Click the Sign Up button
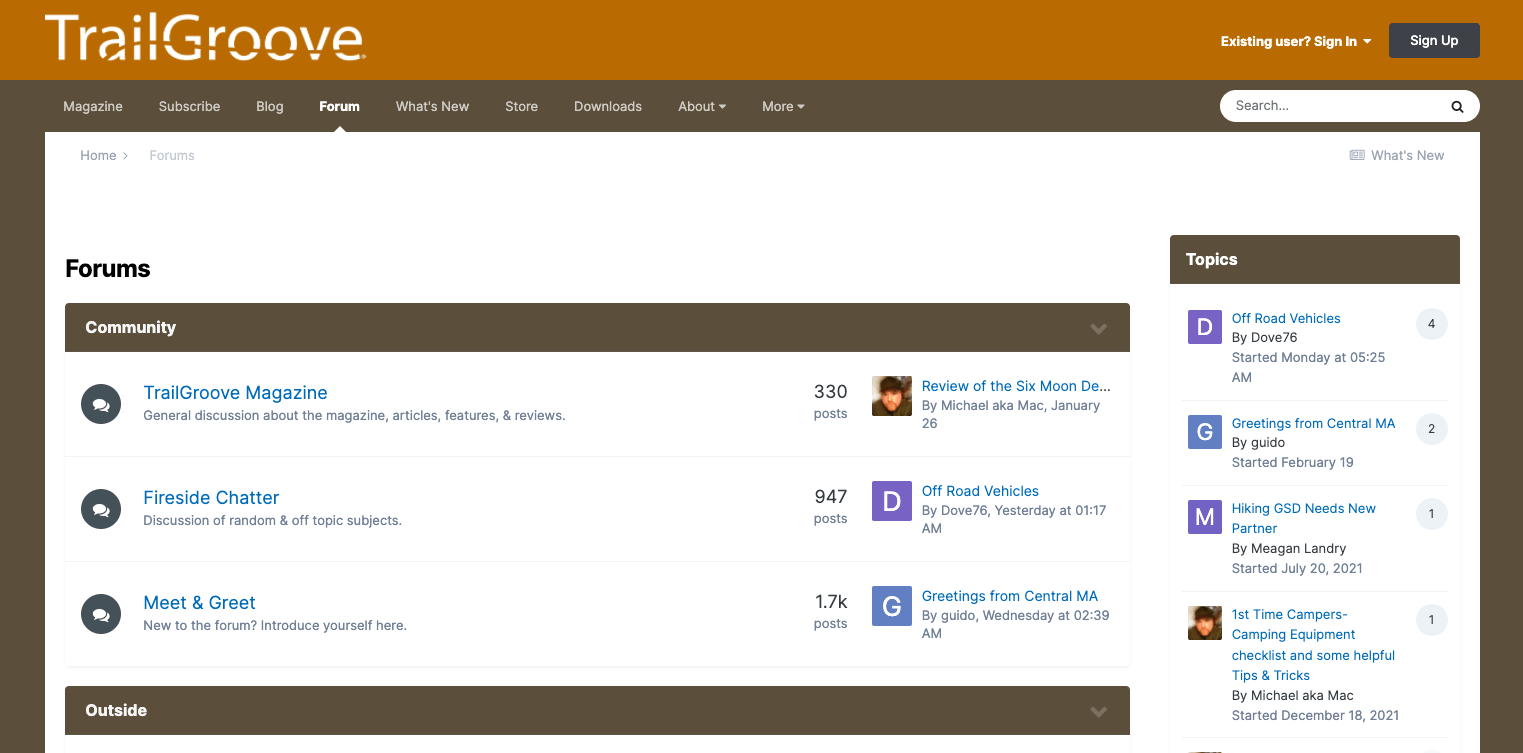 (x=1433, y=40)
